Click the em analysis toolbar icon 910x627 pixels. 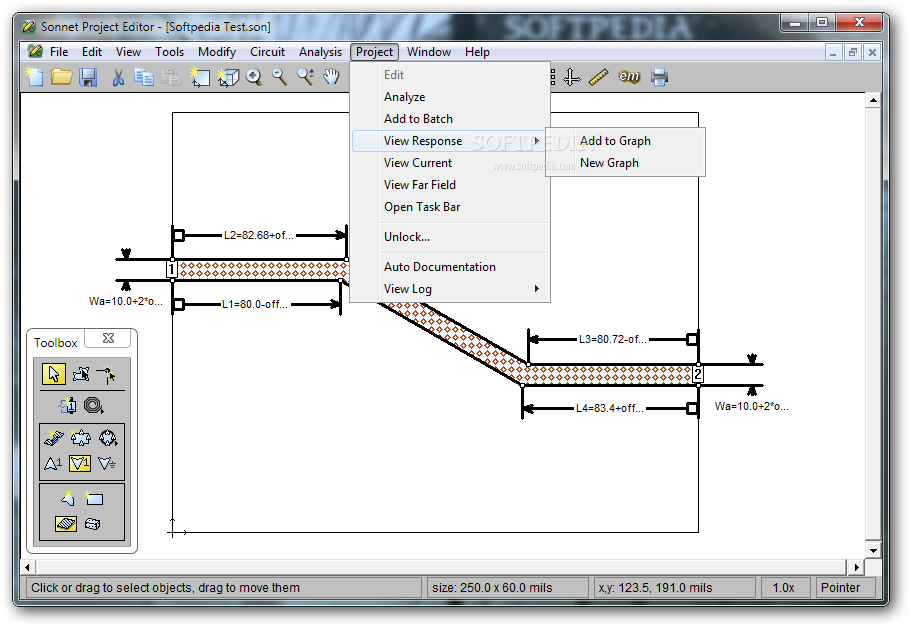629,76
